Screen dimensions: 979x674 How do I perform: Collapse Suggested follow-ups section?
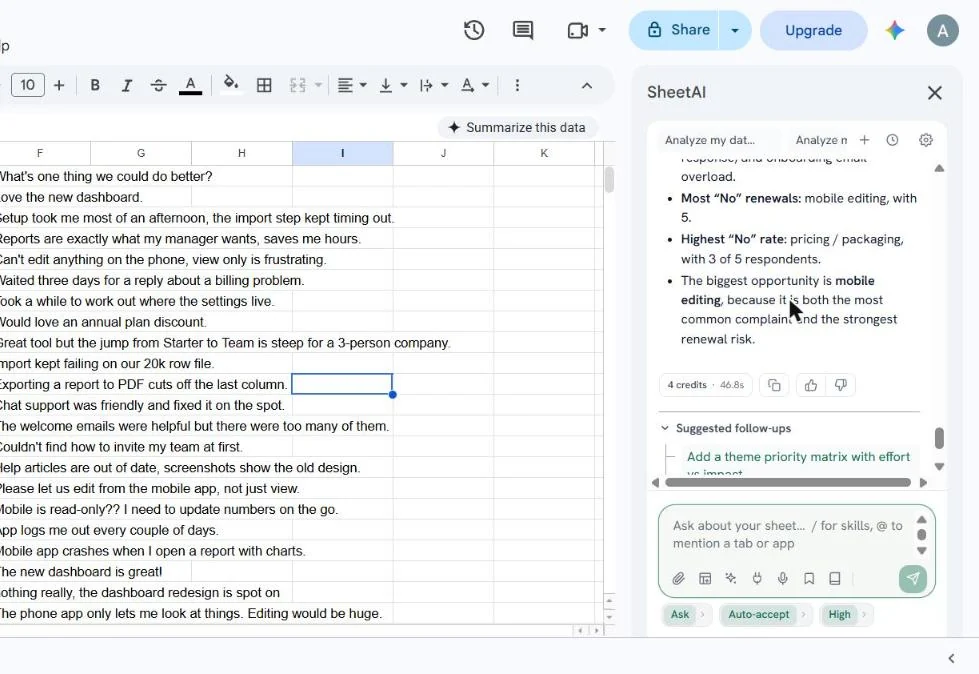[x=665, y=428]
